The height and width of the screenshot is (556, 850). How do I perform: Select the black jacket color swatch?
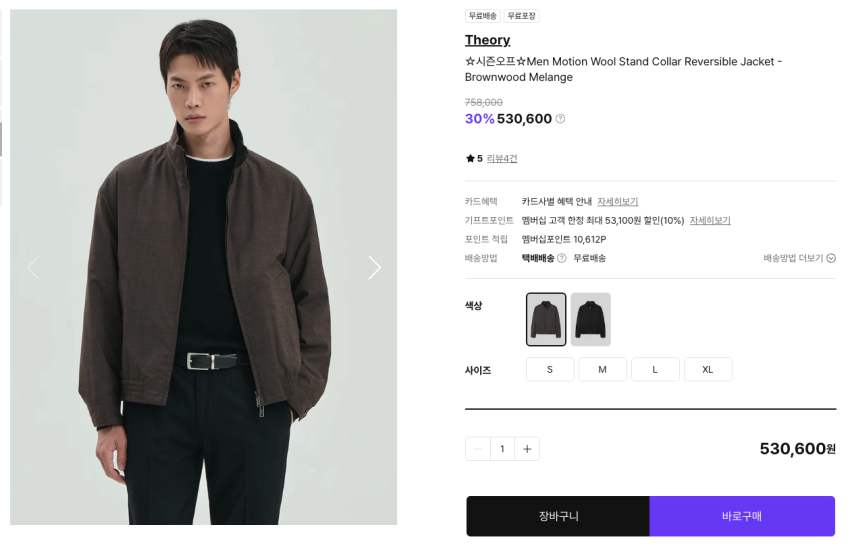coord(591,319)
